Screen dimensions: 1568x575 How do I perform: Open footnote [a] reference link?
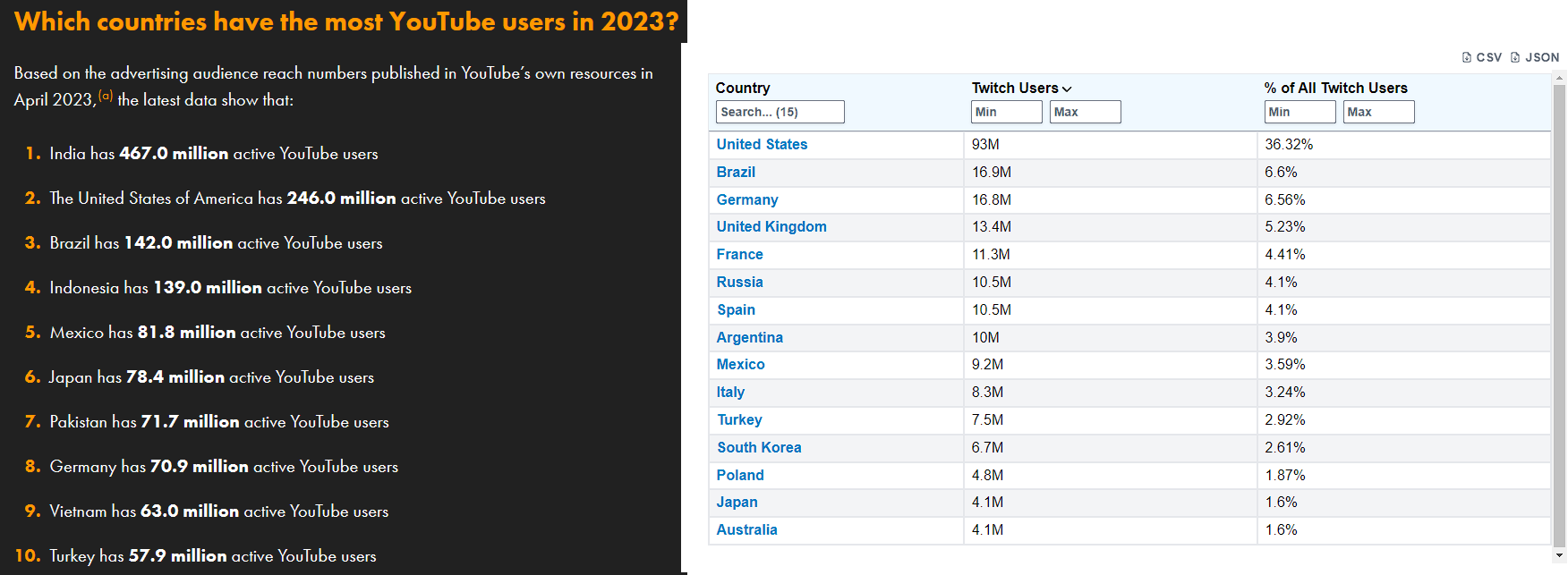click(x=106, y=96)
